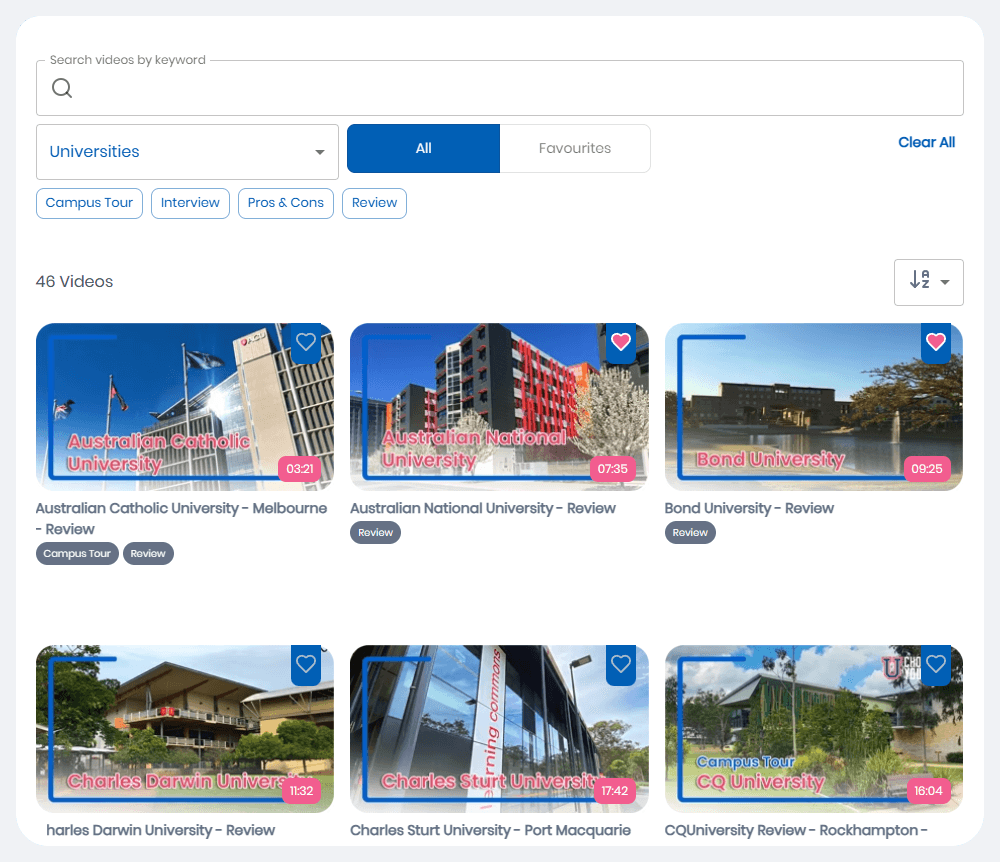Screen dimensions: 1000x862
Task: Open 'Australian Catholic University - Melbourne - Review' title
Action: 181,519
